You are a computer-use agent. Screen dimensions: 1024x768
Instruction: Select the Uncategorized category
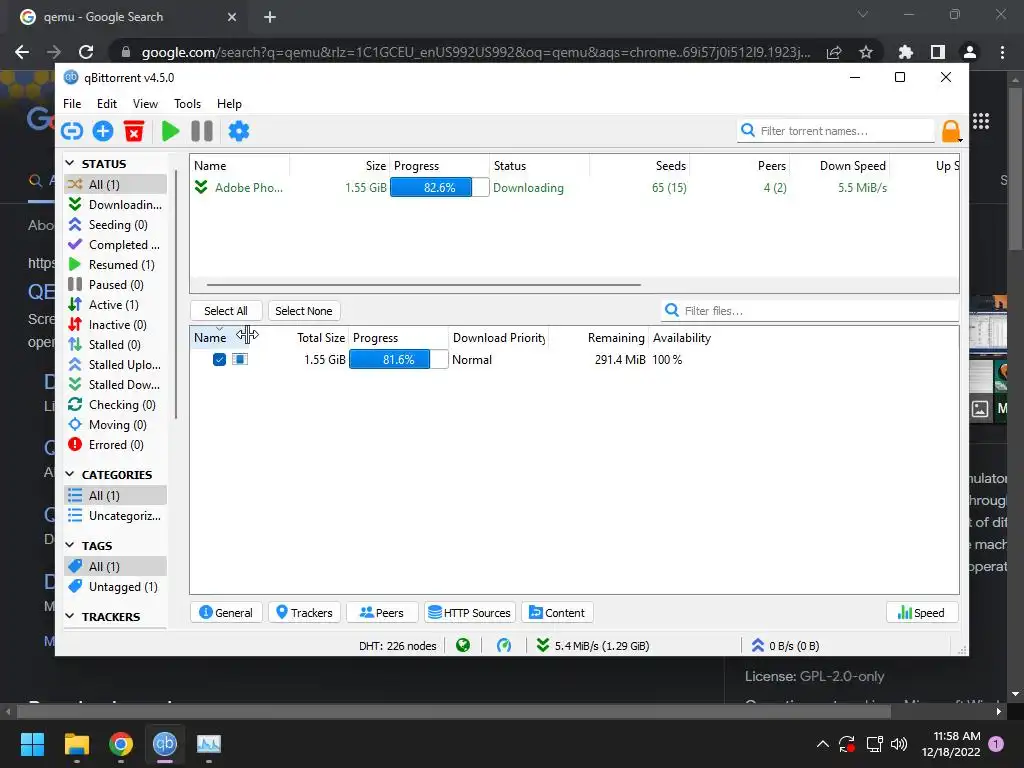point(116,516)
